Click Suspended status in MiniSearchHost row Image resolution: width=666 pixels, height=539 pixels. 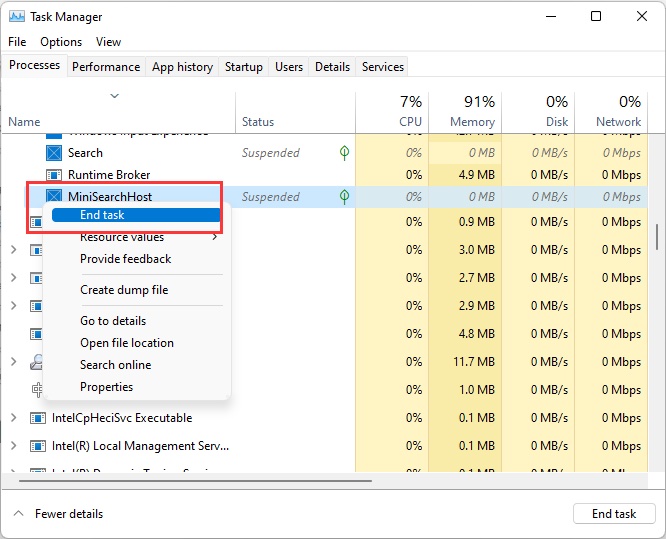271,197
